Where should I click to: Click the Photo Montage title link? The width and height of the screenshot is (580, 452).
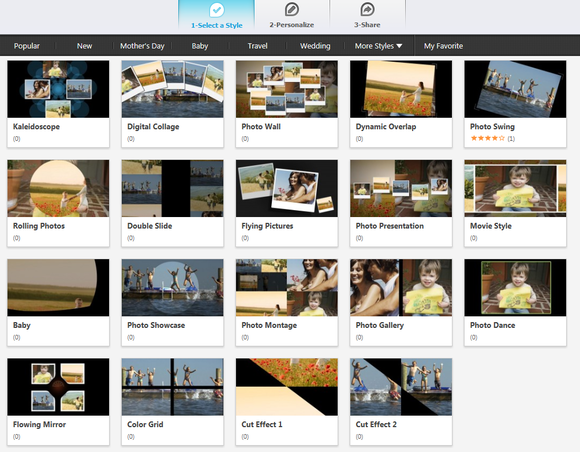269,325
